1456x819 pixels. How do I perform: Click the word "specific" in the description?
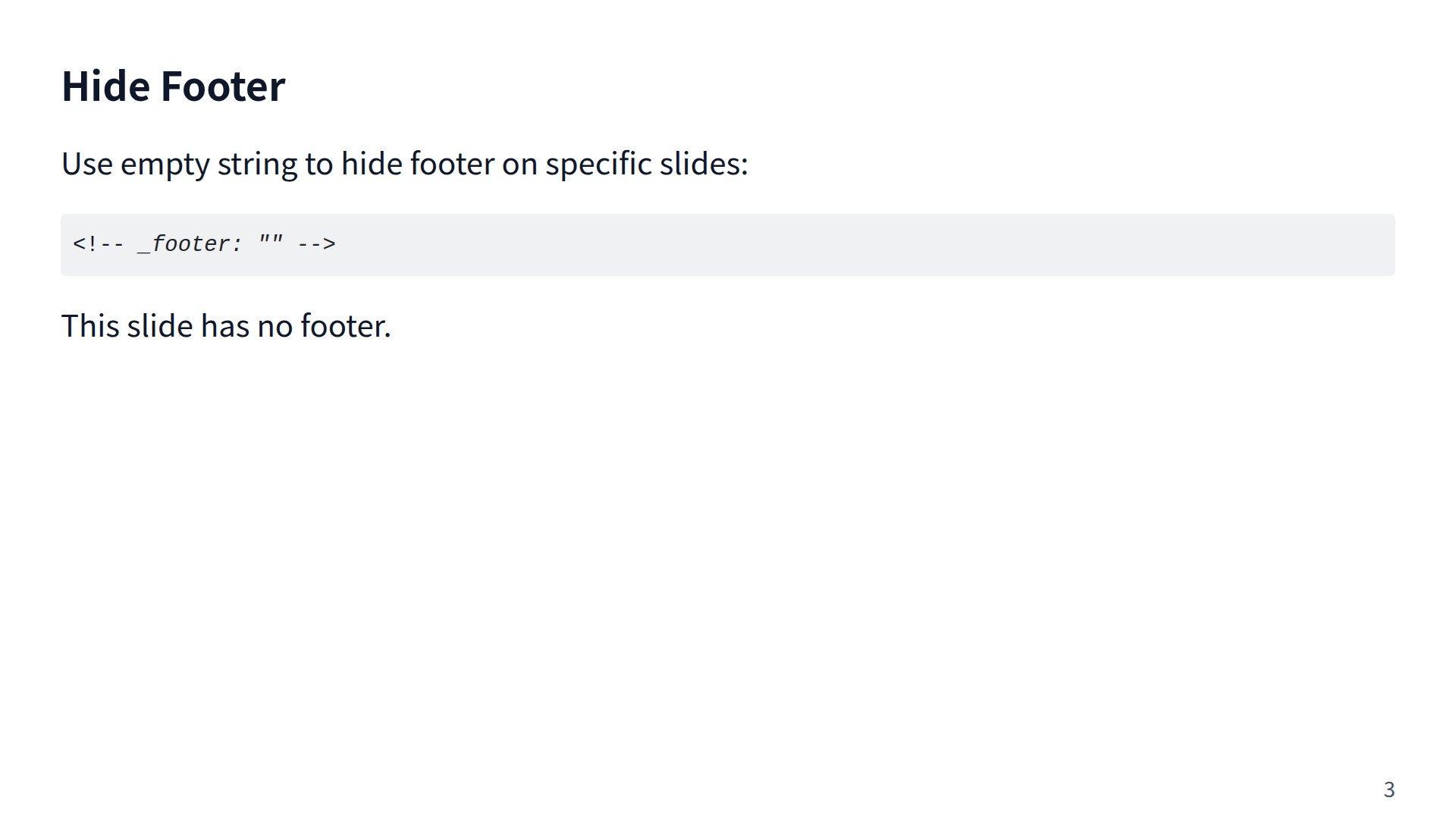[598, 164]
